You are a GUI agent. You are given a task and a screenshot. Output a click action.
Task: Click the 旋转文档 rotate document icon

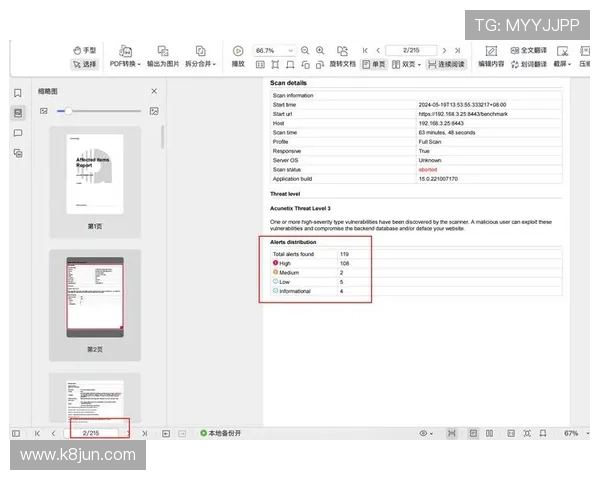point(343,50)
